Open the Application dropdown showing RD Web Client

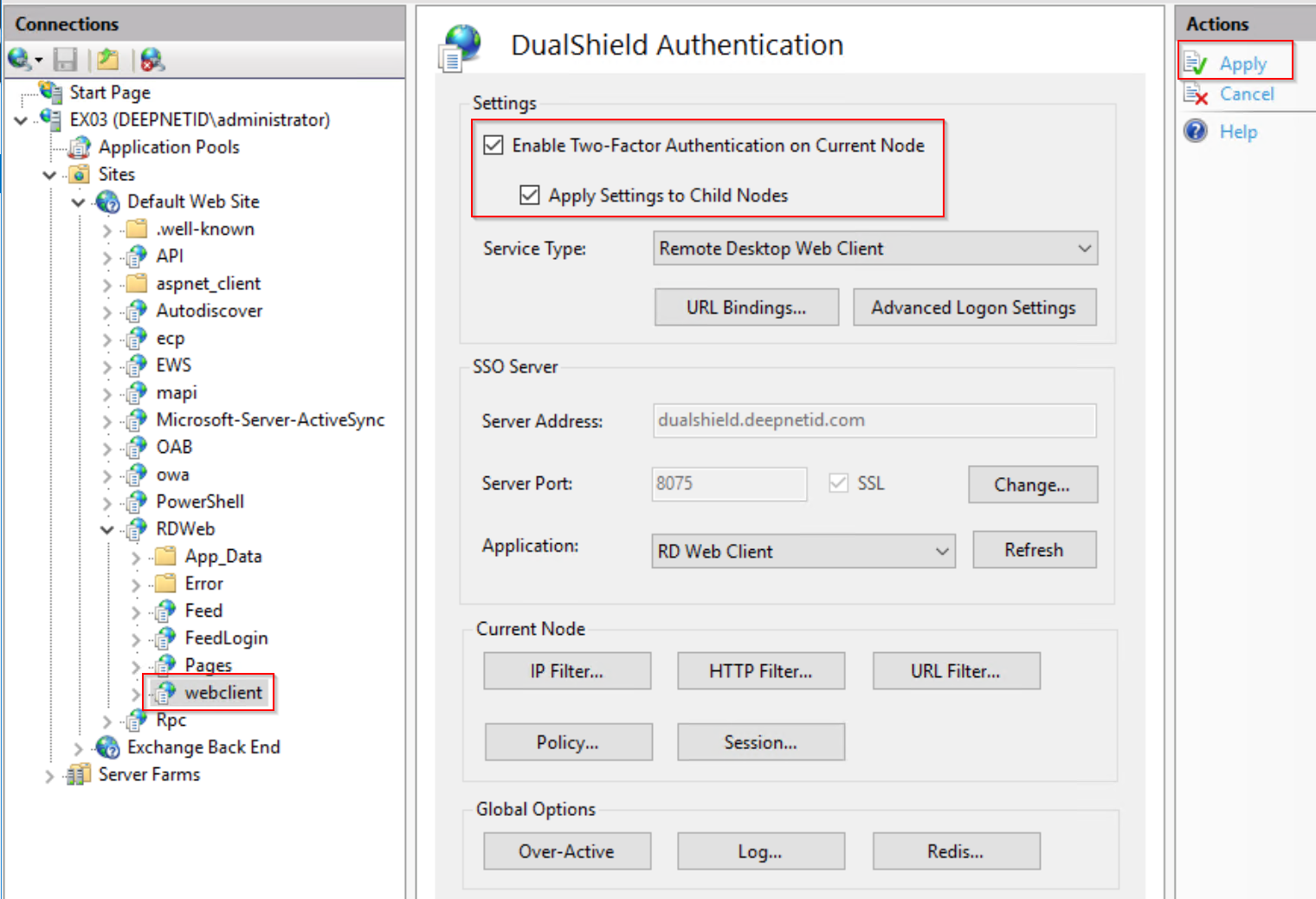pos(940,551)
